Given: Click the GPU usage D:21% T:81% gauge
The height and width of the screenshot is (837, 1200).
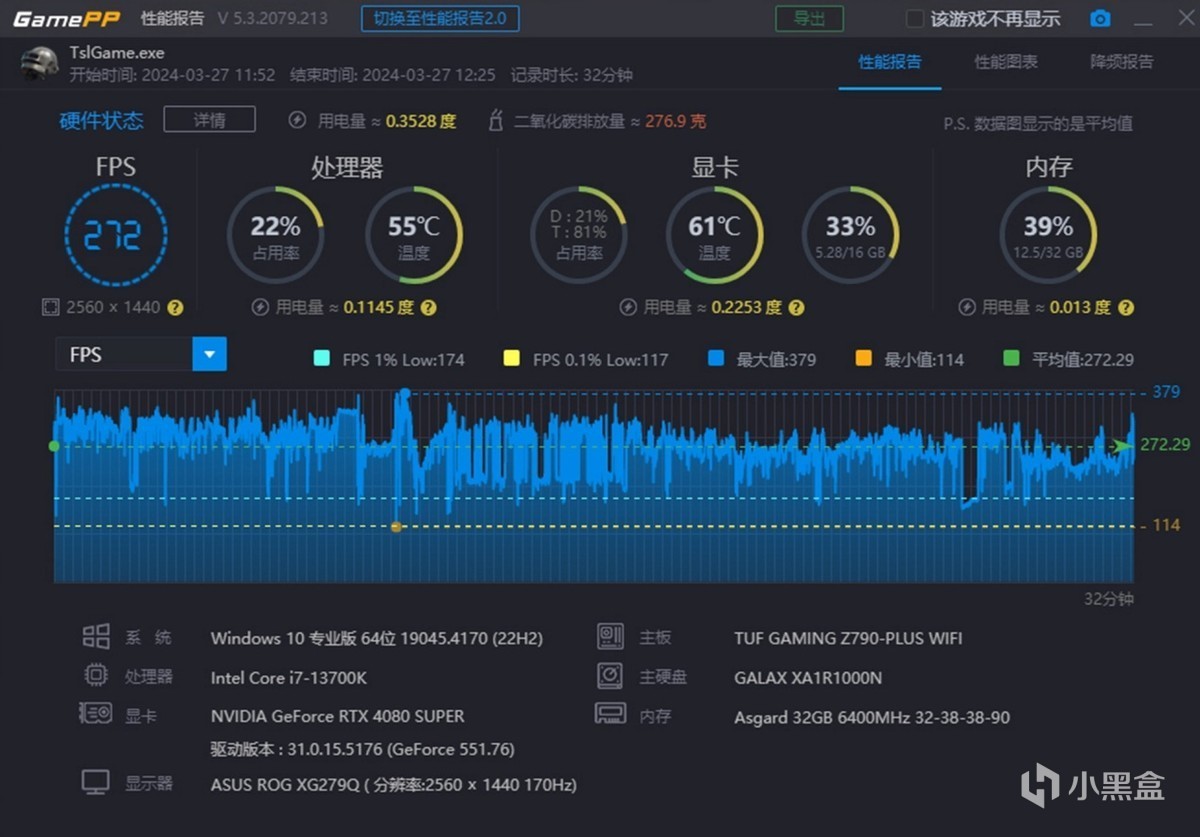Looking at the screenshot, I should (x=578, y=236).
